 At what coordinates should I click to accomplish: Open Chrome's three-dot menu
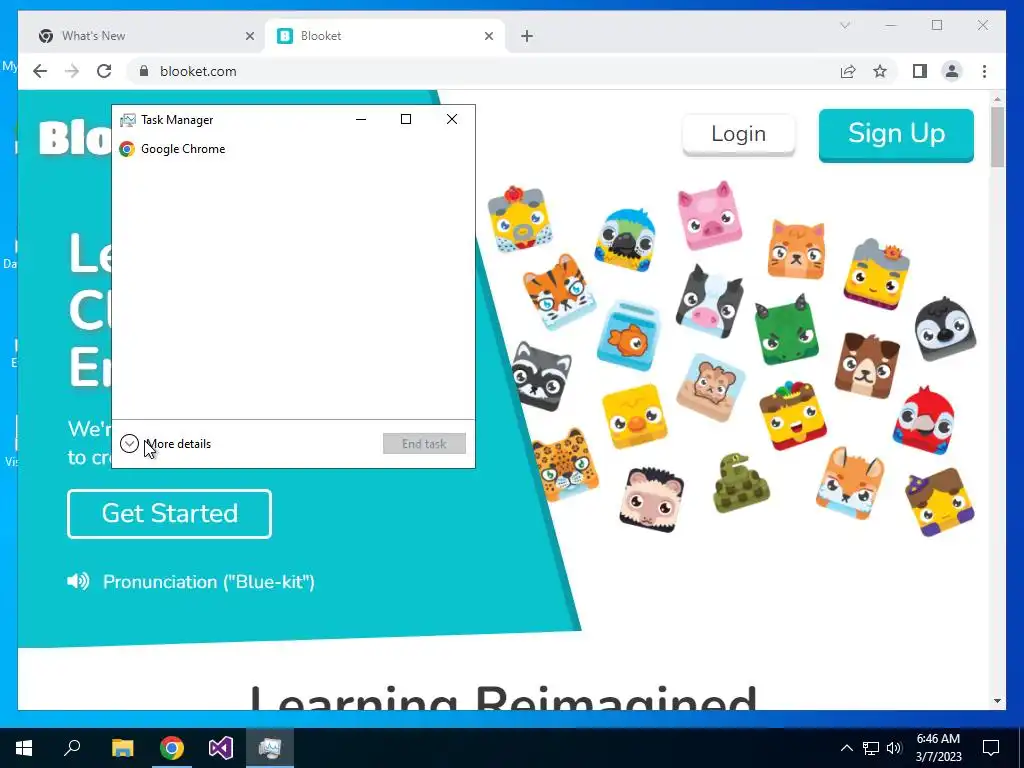click(x=984, y=71)
